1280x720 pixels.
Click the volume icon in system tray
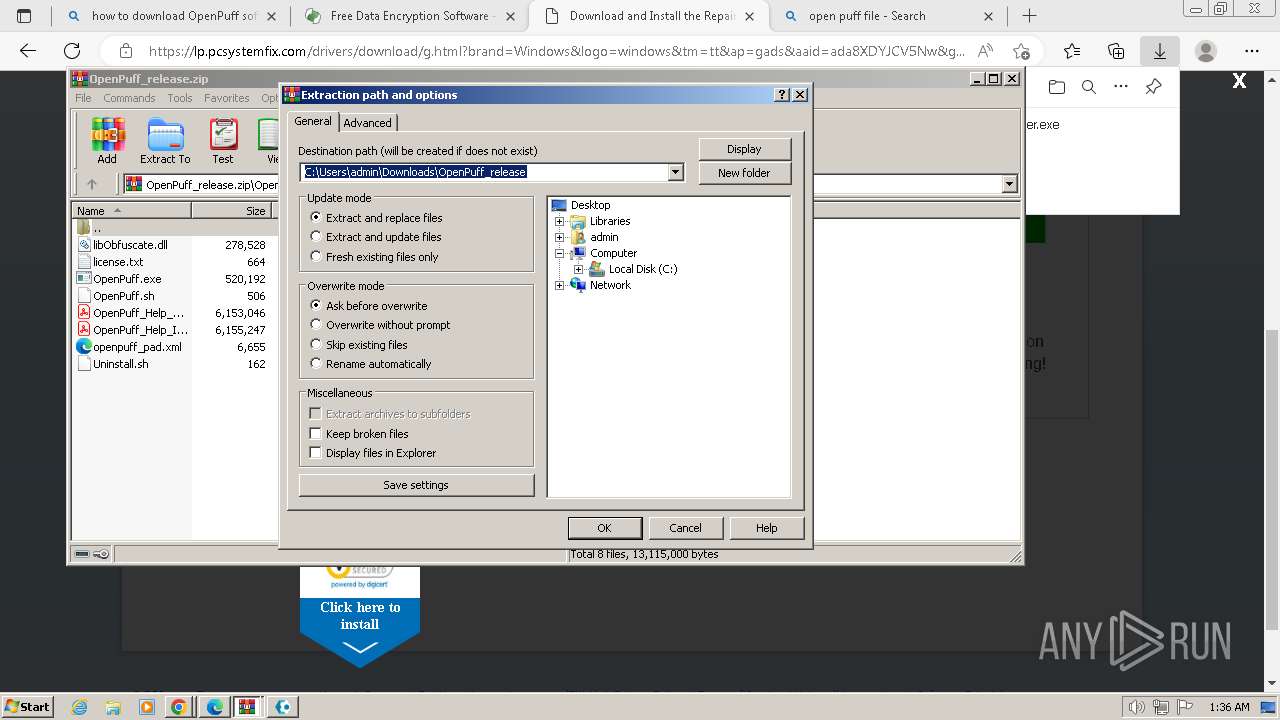tap(1137, 707)
